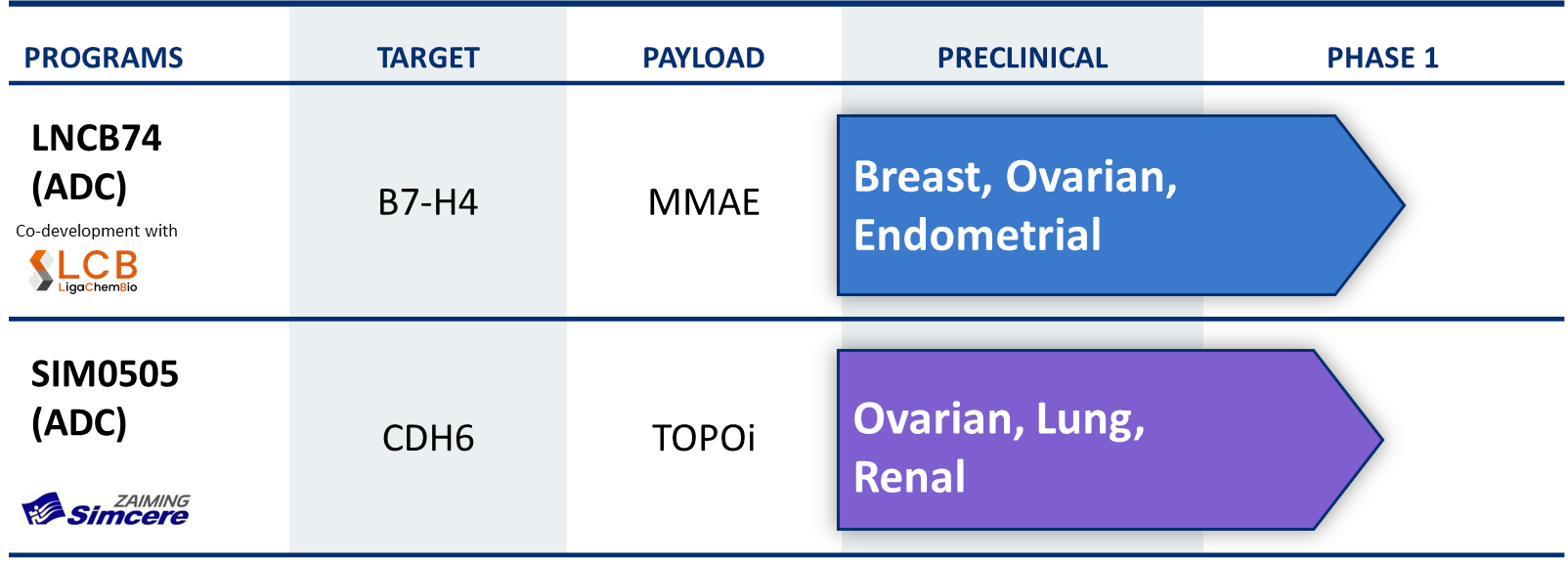
Task: Click the Co-development with text
Action: coord(97,231)
